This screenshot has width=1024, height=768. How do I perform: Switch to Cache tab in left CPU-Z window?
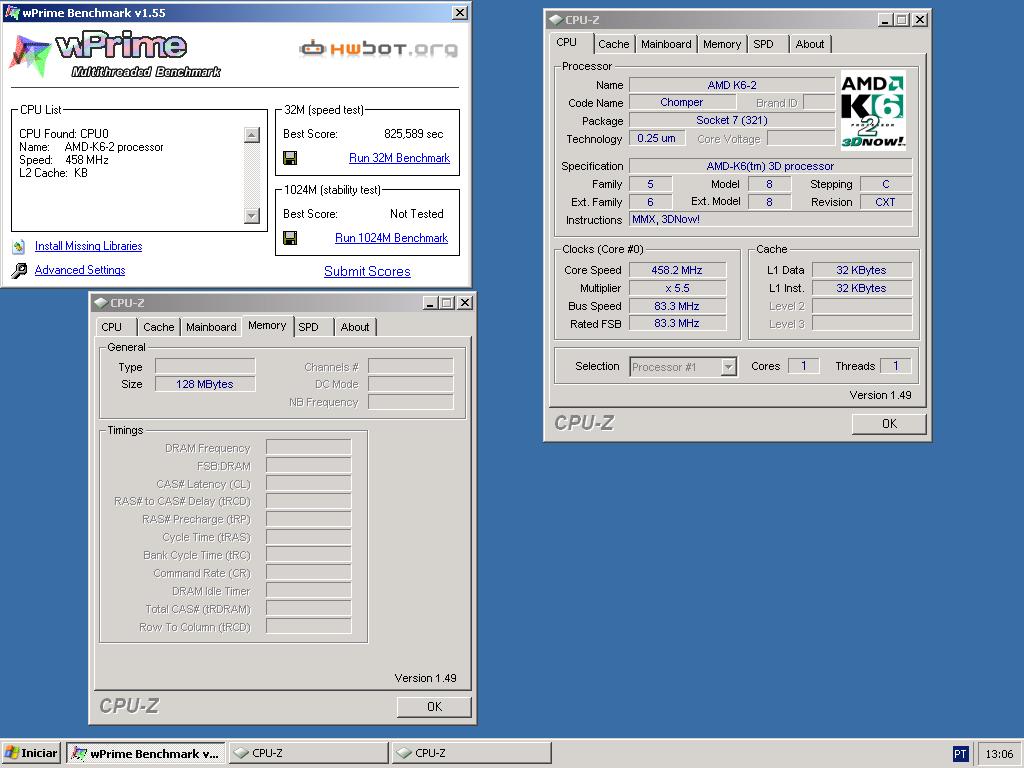click(158, 327)
